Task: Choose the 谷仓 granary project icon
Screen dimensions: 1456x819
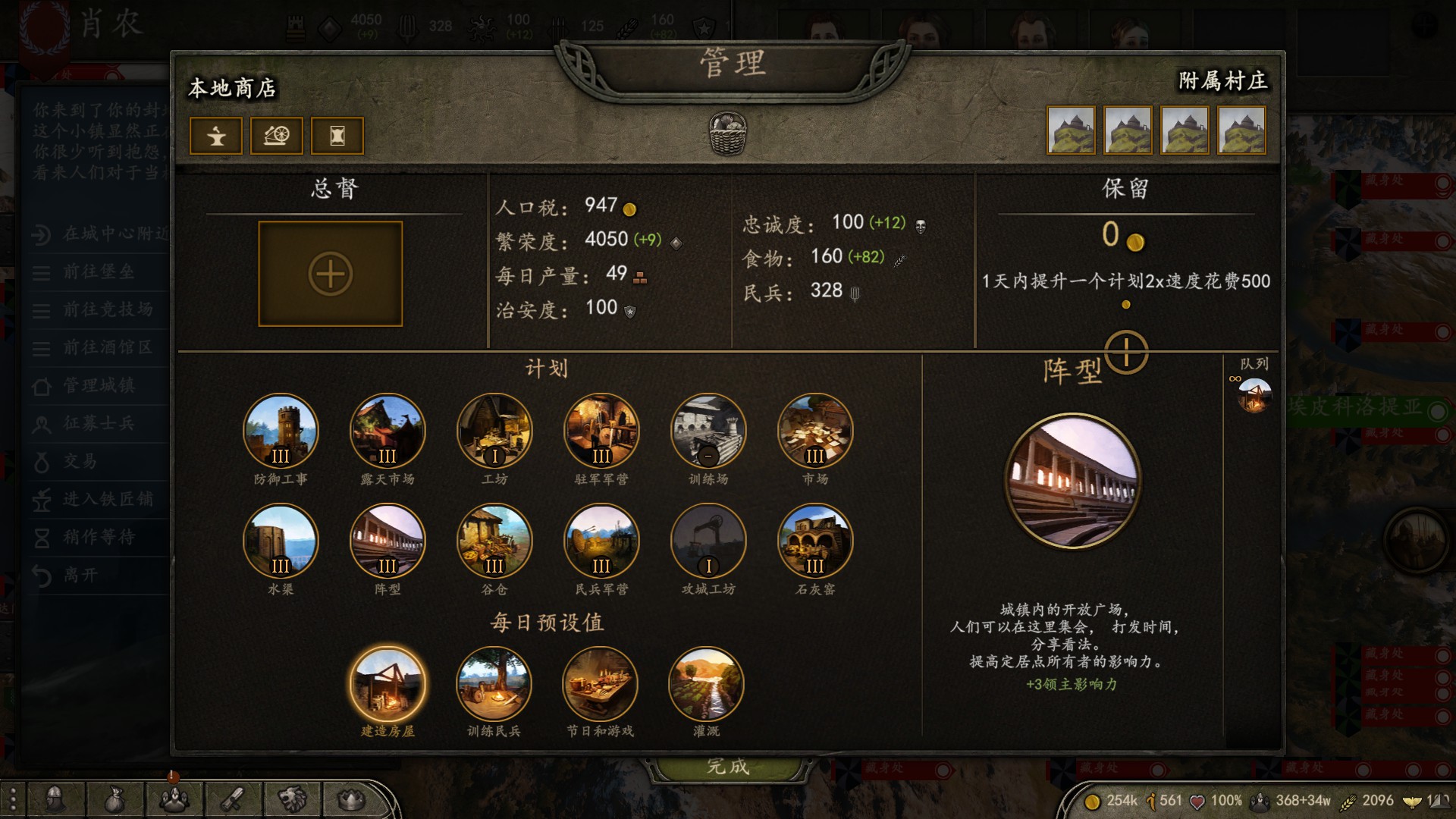Action: 494,541
